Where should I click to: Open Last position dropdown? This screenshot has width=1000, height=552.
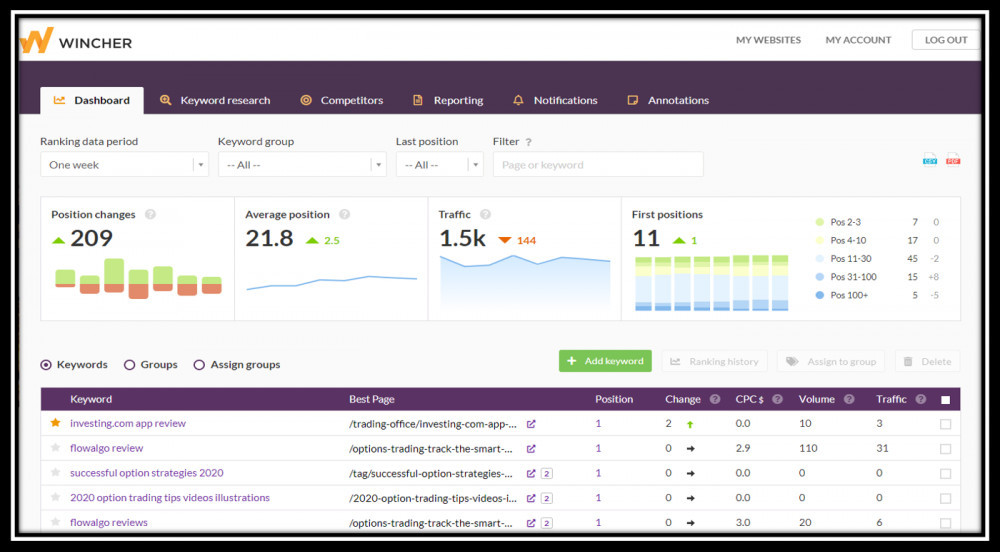pyautogui.click(x=439, y=164)
